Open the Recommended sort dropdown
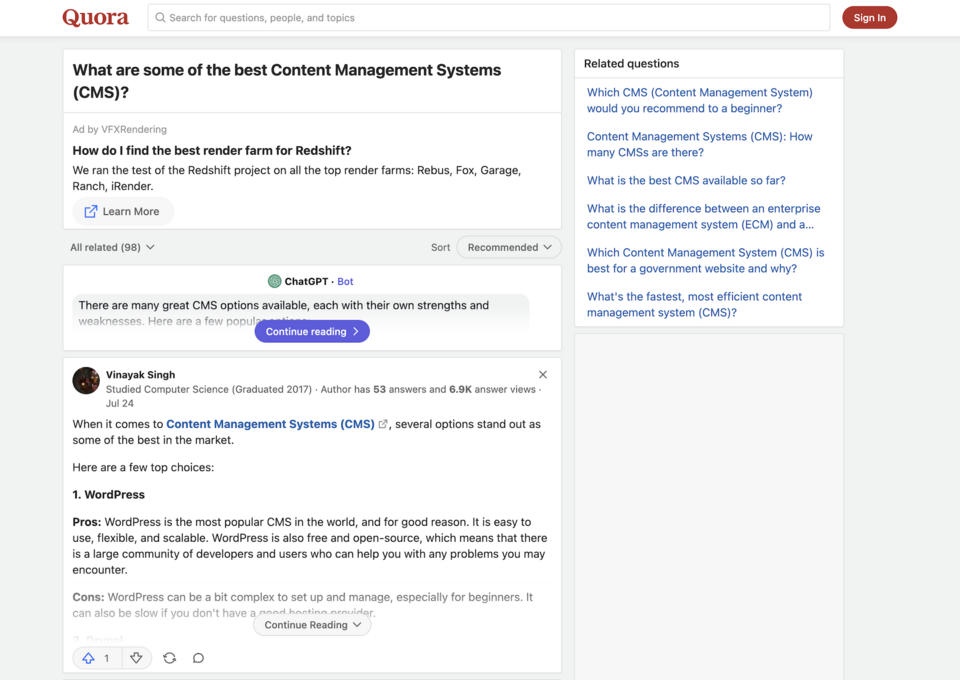 (509, 247)
